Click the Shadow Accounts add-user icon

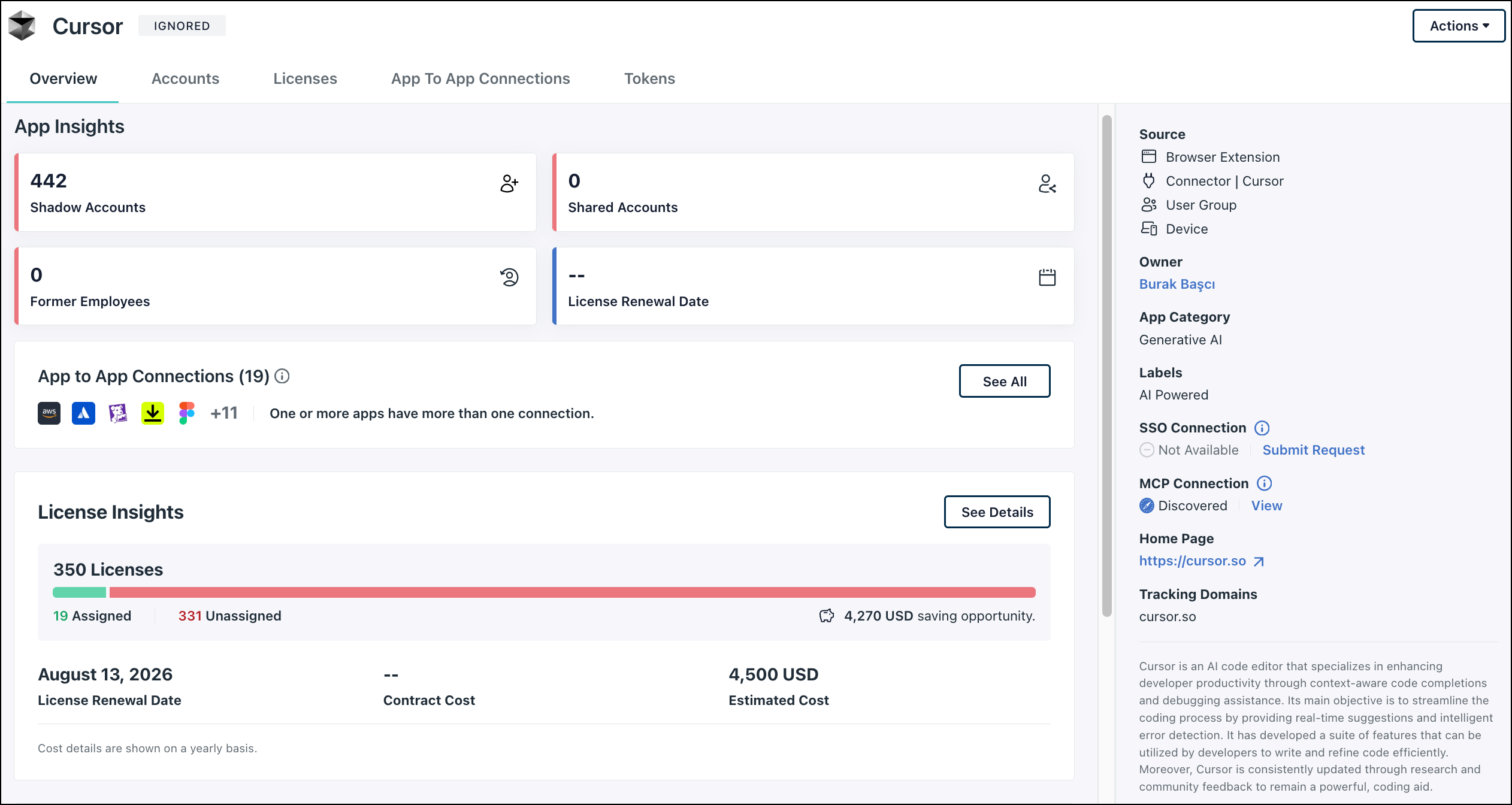point(509,183)
